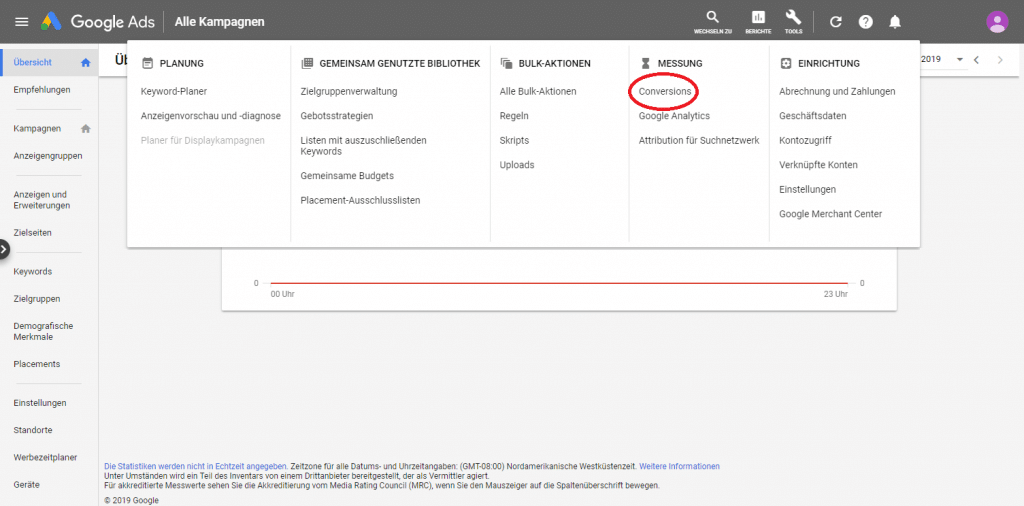Select Zielseiten in the sidebar
Screen dimensions: 1024x506
[x=33, y=232]
